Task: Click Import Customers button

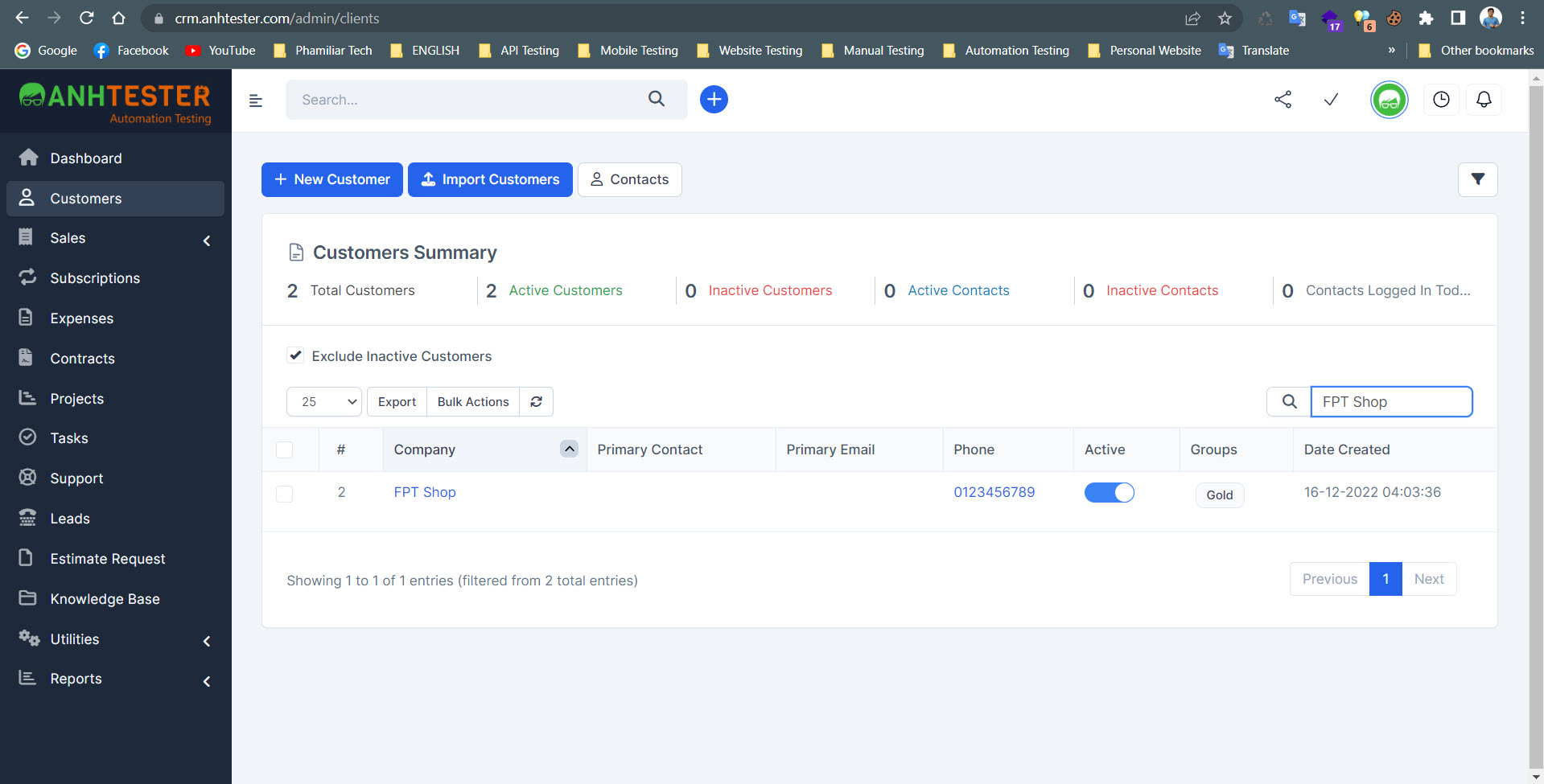Action: coord(490,179)
